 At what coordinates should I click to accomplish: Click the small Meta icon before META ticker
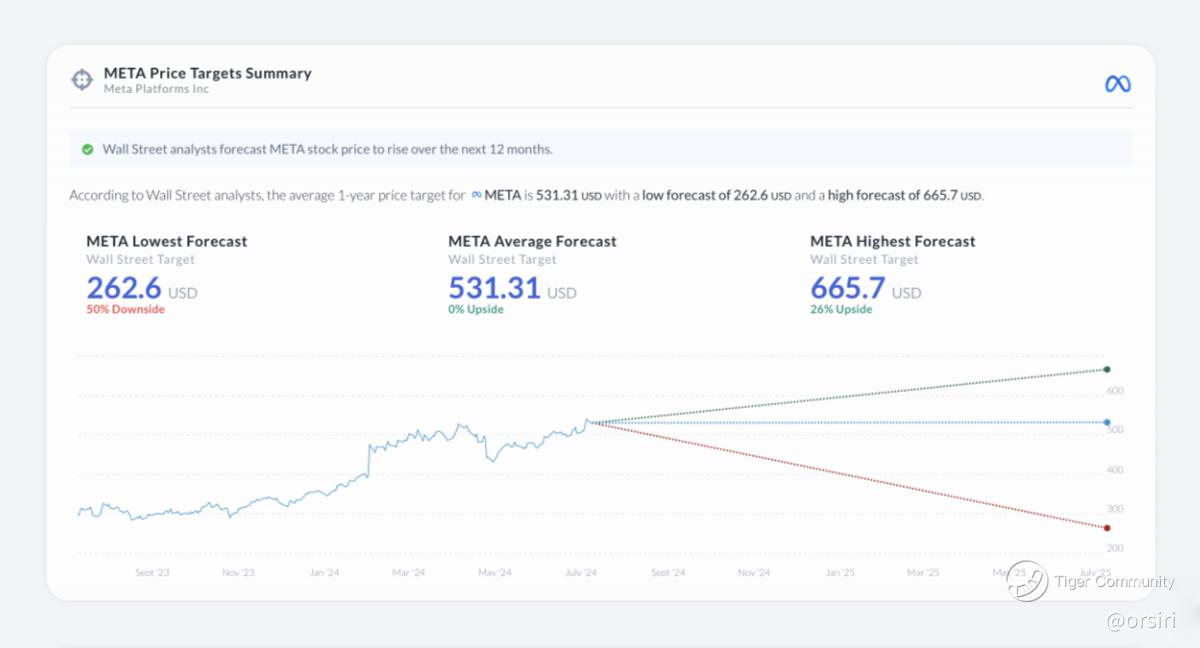point(476,195)
